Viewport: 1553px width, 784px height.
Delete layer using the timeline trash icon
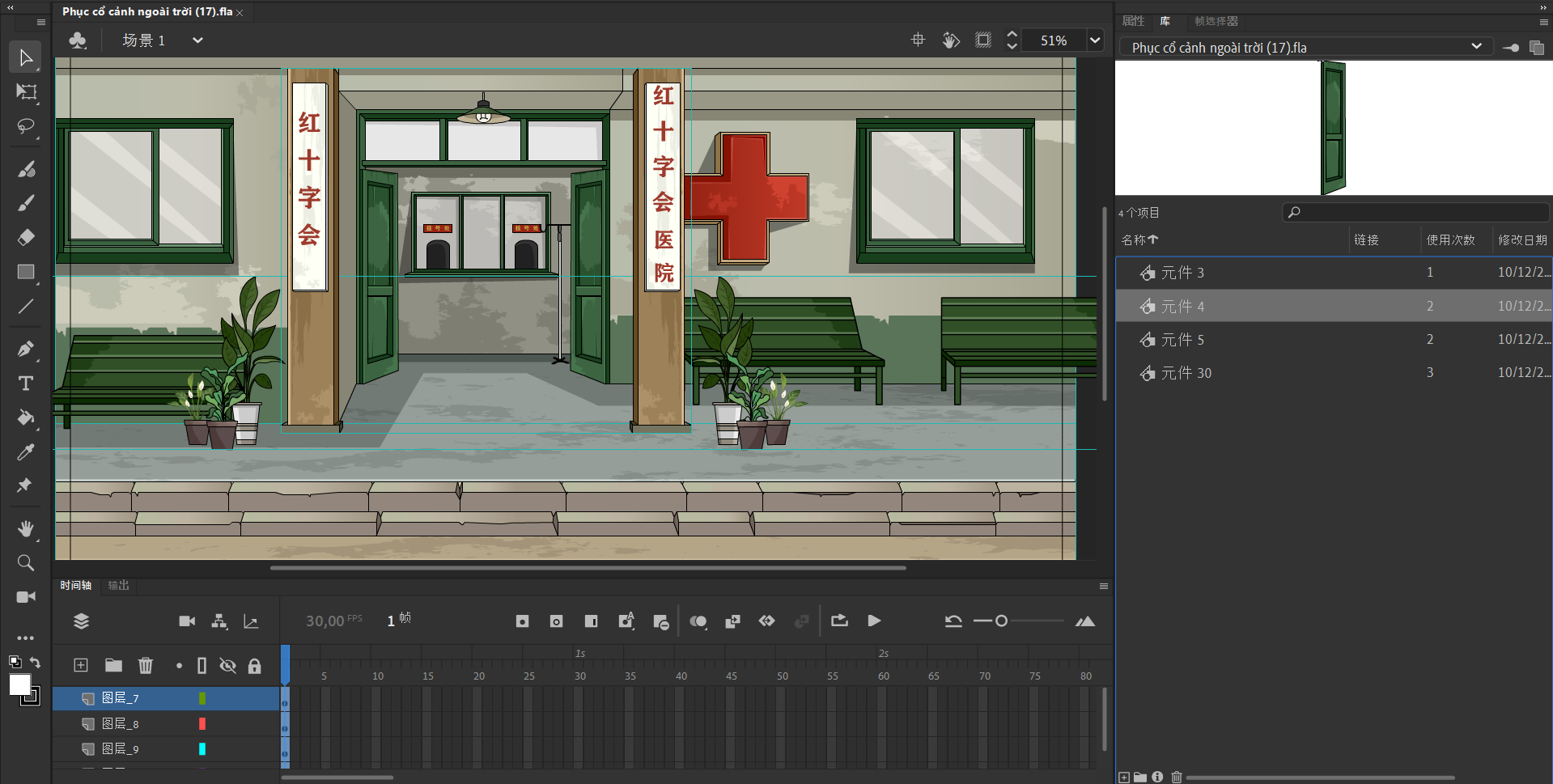[x=146, y=666]
